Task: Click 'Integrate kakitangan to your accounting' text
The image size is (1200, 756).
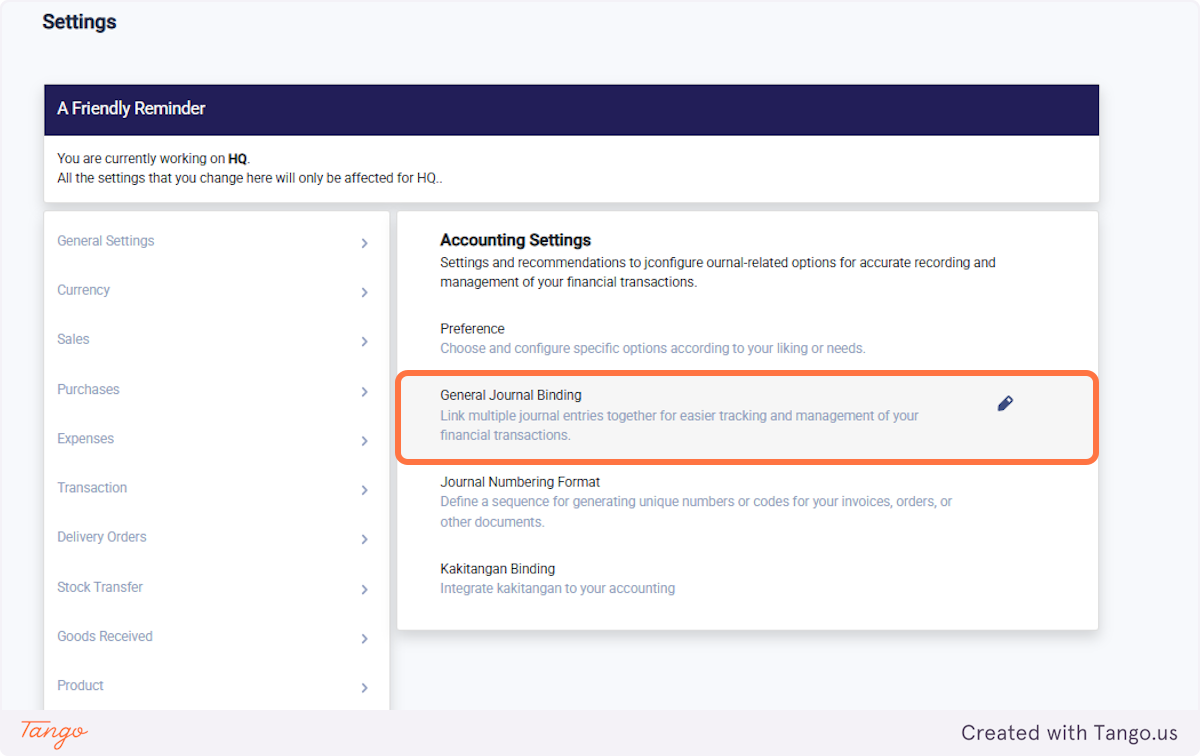Action: coord(557,588)
